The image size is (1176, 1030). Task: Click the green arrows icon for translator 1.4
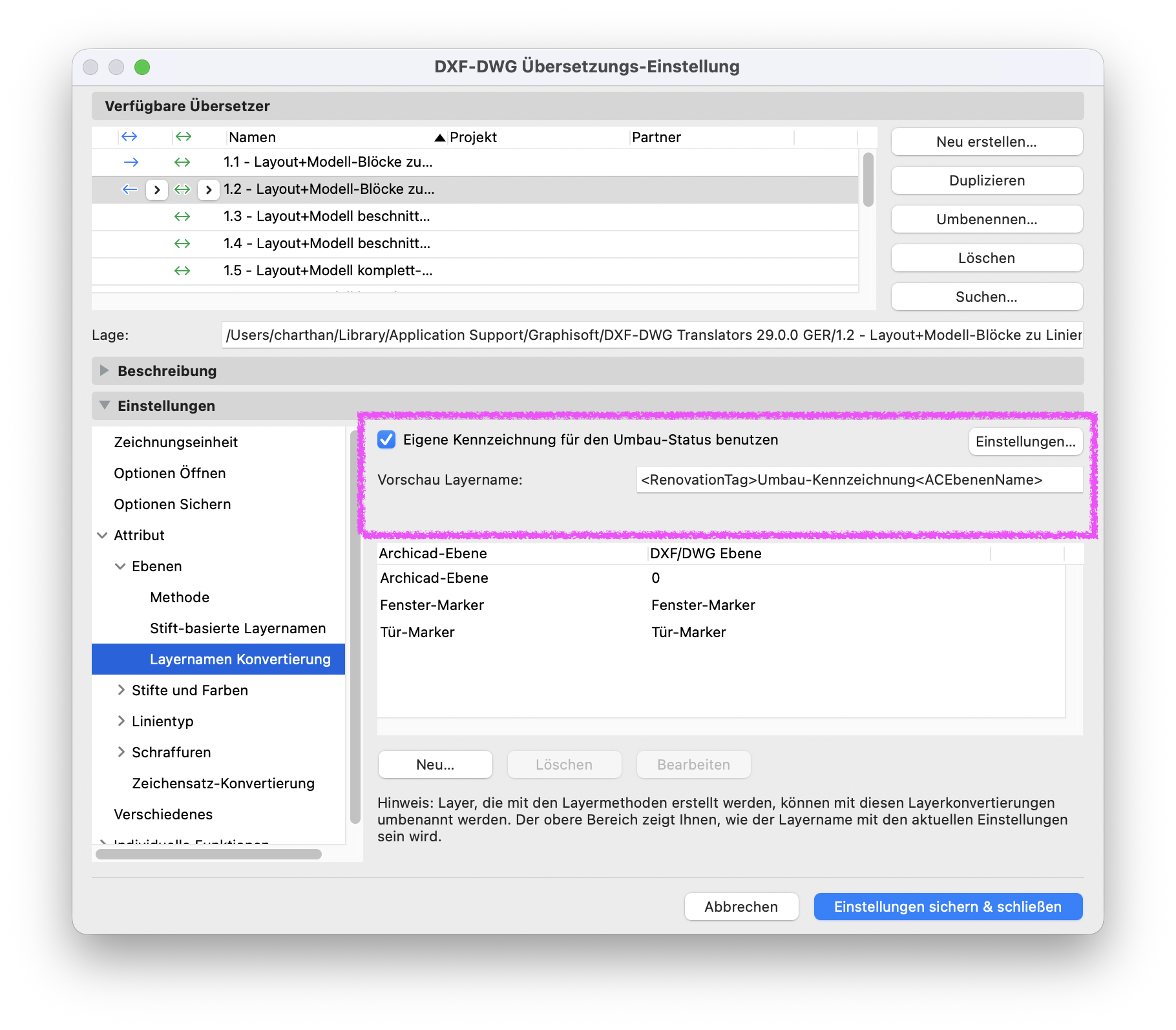point(182,244)
